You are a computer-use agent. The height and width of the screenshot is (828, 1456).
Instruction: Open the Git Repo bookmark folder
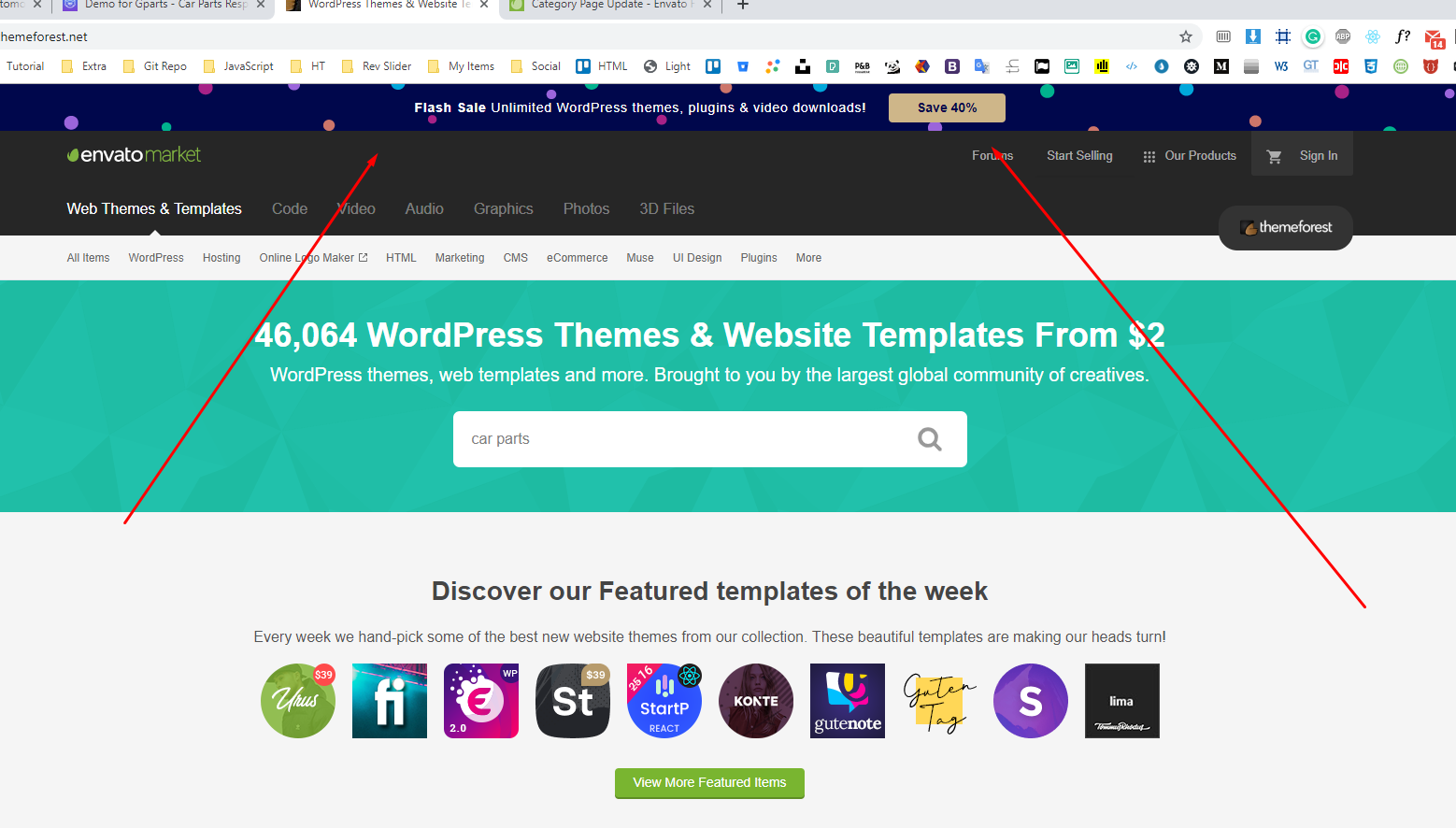(x=155, y=66)
